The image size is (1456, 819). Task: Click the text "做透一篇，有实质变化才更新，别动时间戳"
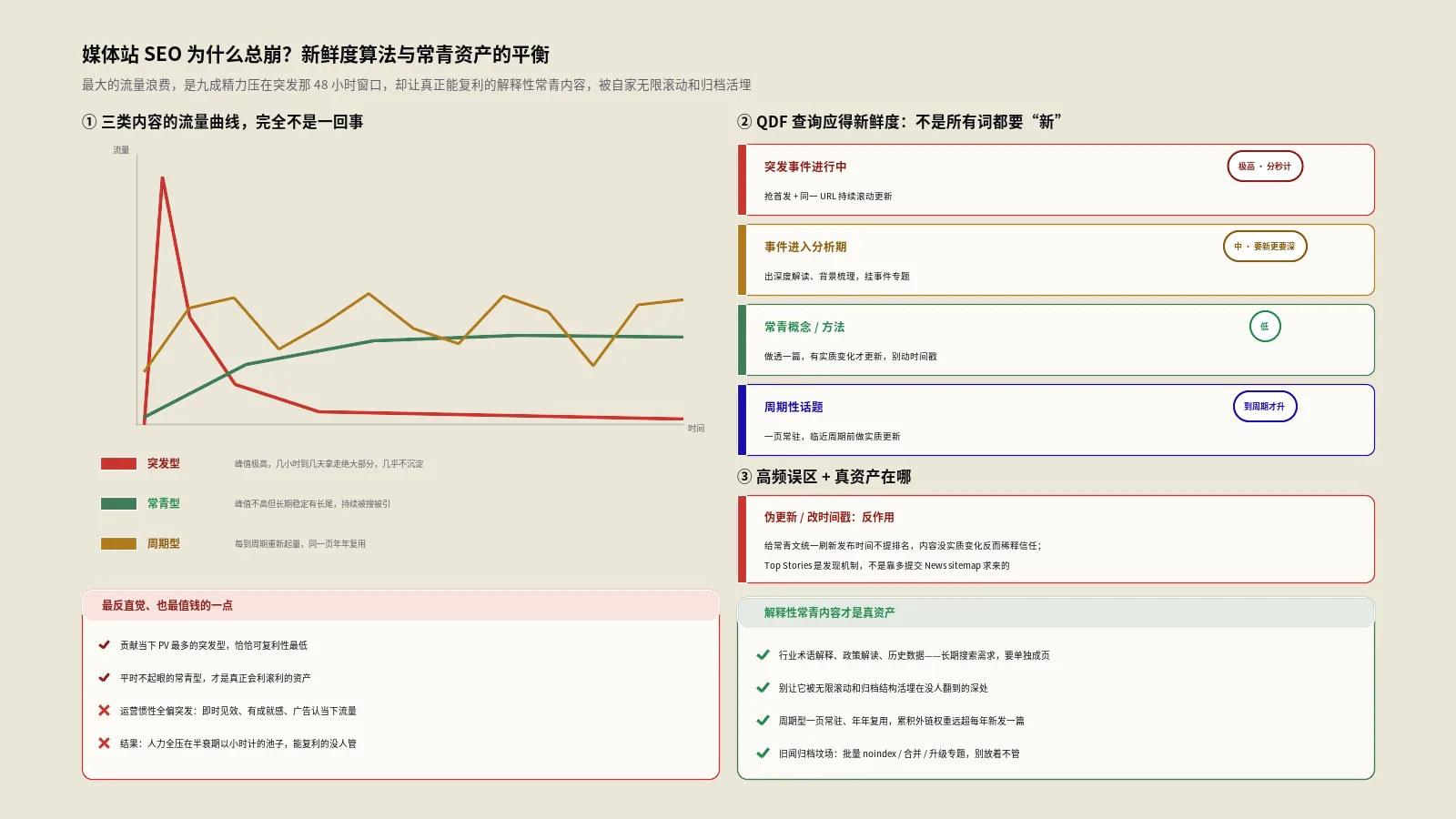[851, 357]
